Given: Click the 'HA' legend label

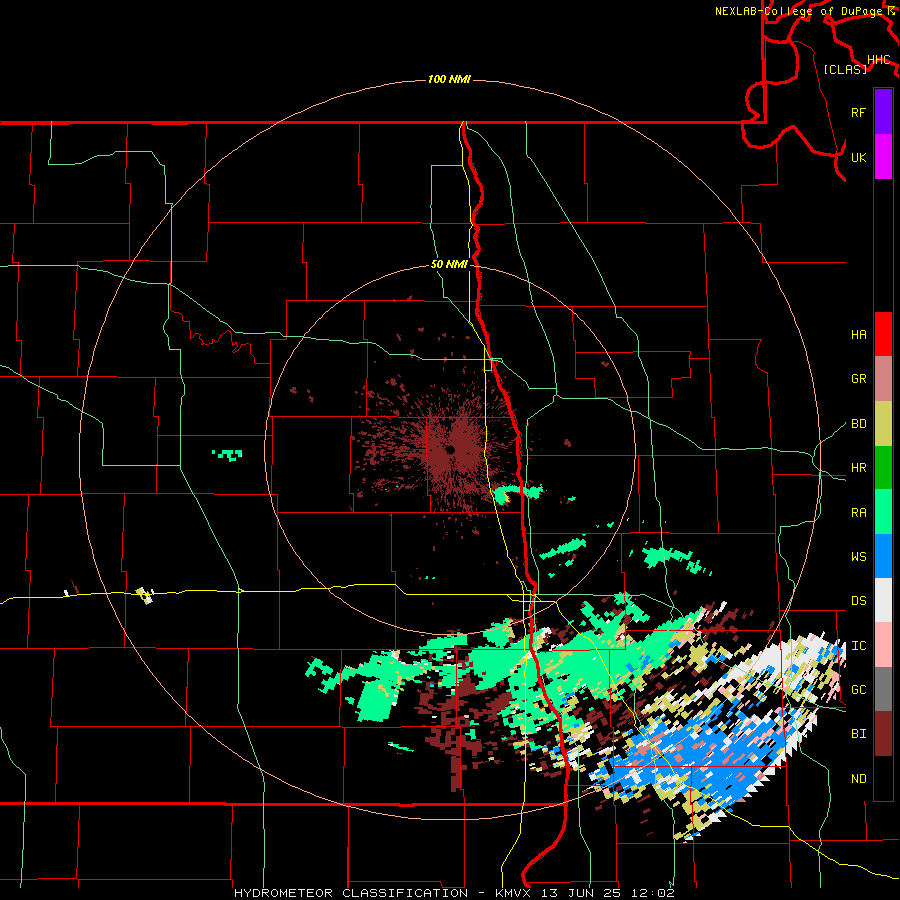Looking at the screenshot, I should coord(858,335).
